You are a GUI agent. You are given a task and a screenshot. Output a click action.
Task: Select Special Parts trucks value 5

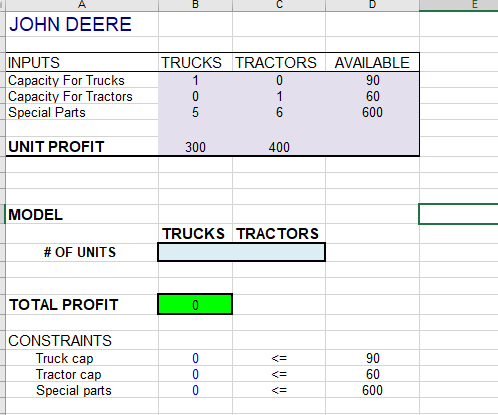pyautogui.click(x=195, y=112)
